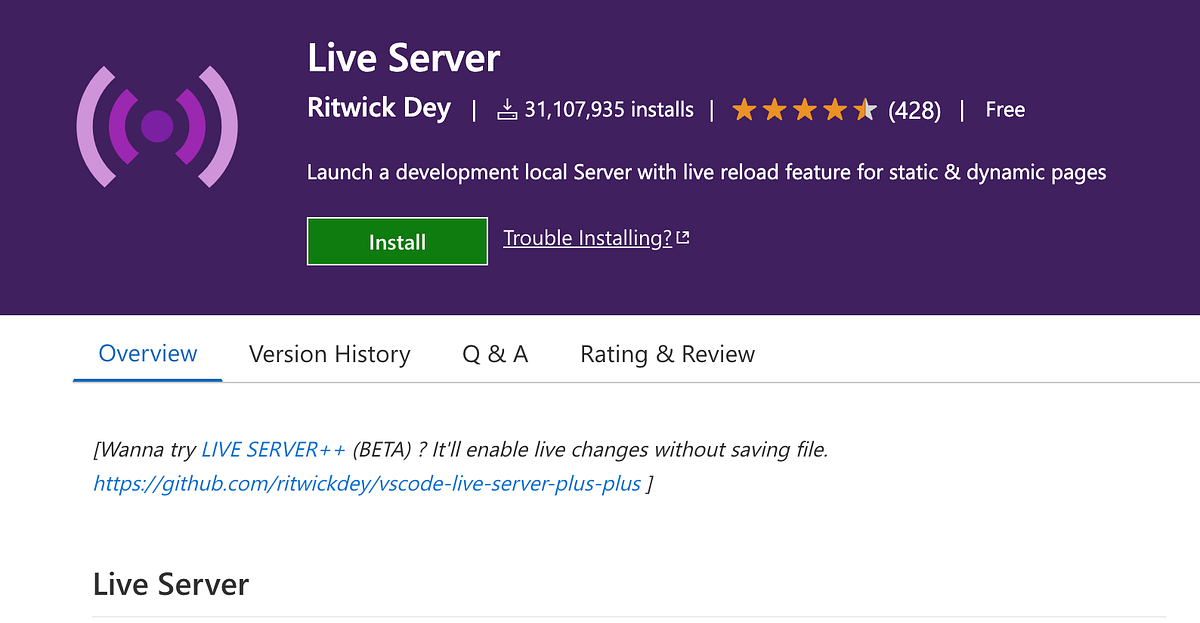The width and height of the screenshot is (1200, 623).
Task: Open the LIVE SERVER++ beta link
Action: coord(274,449)
